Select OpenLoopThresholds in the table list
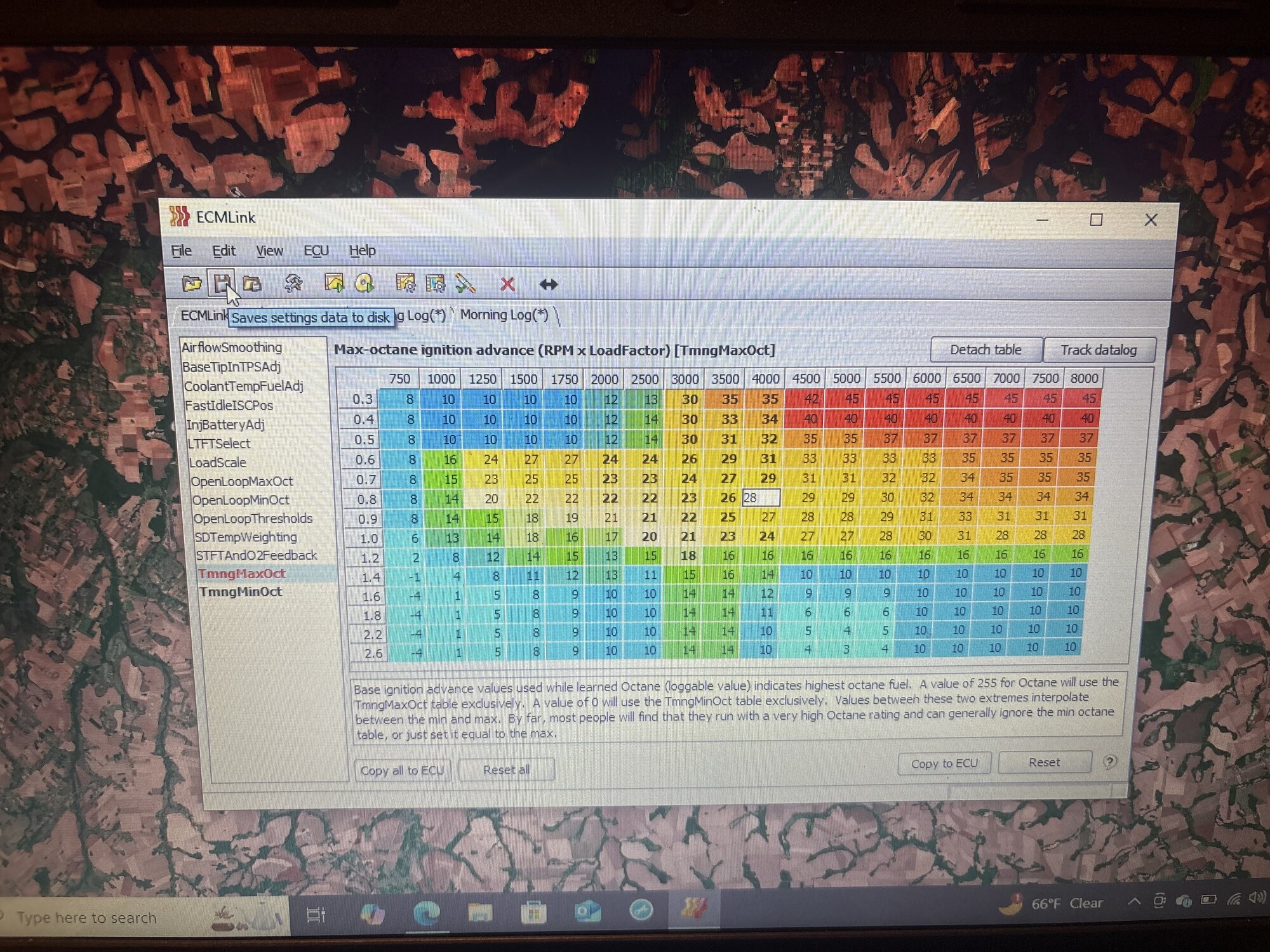Screen dimensions: 1270x952 [253, 518]
